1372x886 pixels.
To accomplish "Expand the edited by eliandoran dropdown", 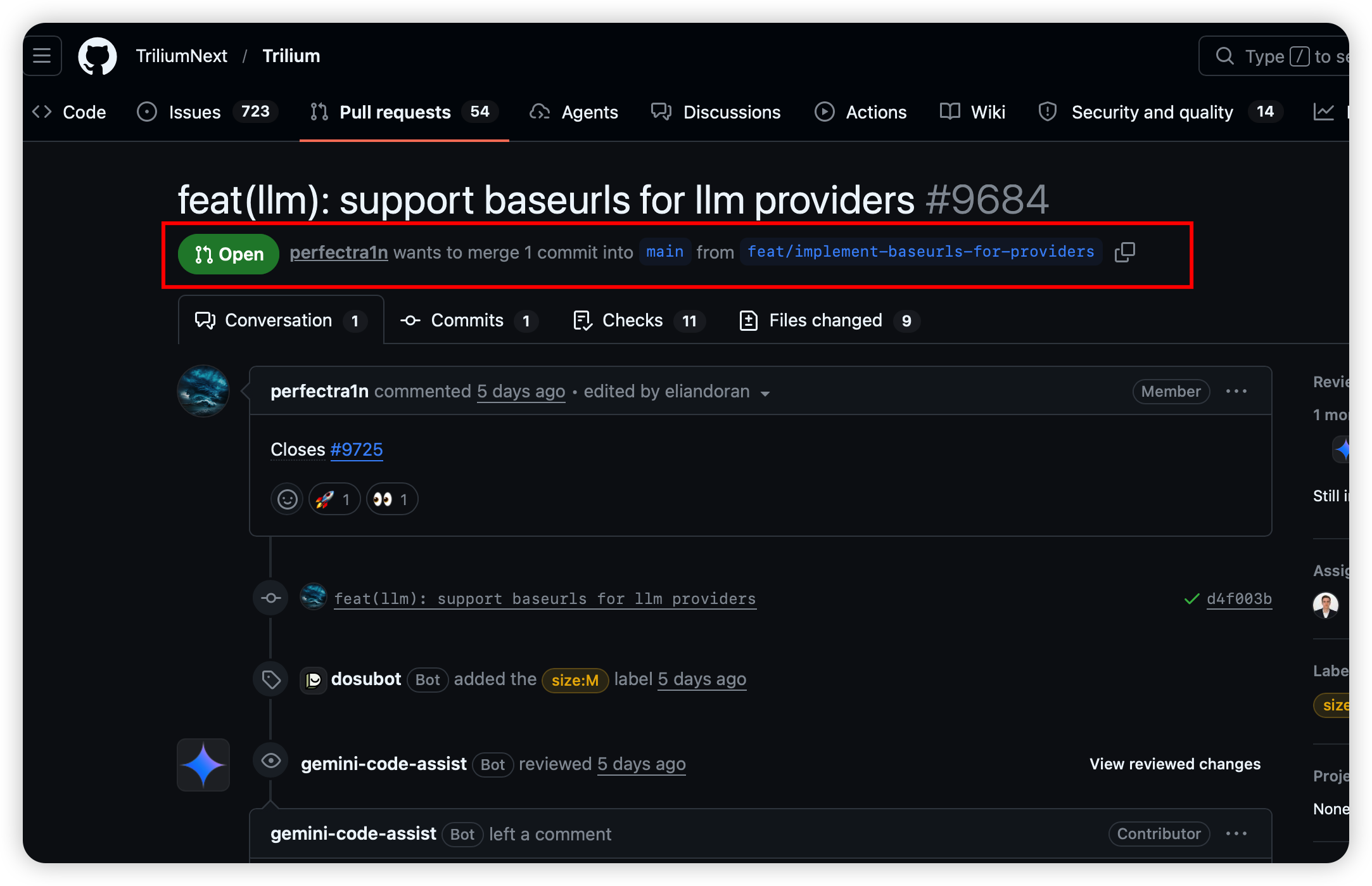I will pyautogui.click(x=676, y=392).
